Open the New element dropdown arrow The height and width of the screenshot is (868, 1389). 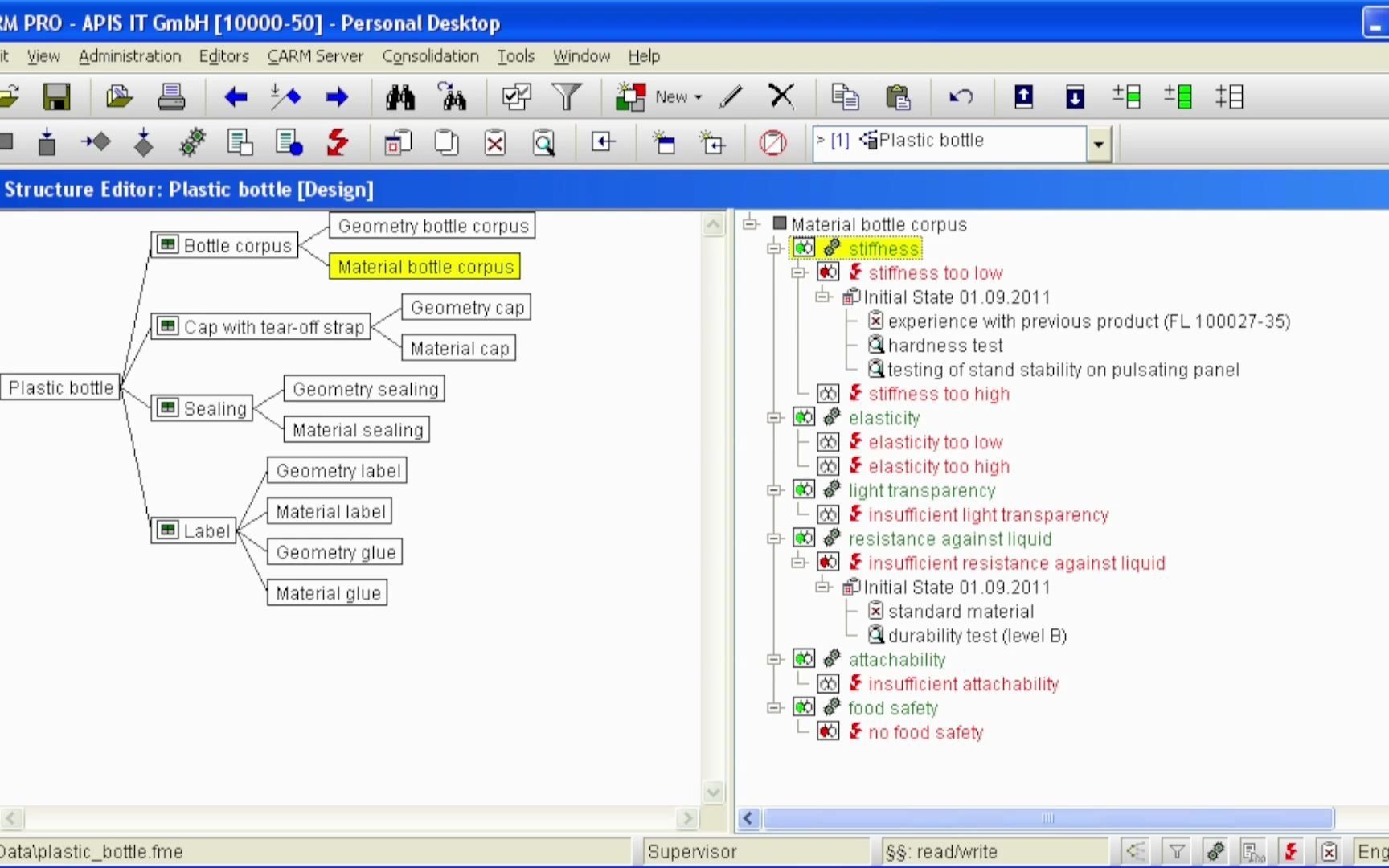coord(699,97)
